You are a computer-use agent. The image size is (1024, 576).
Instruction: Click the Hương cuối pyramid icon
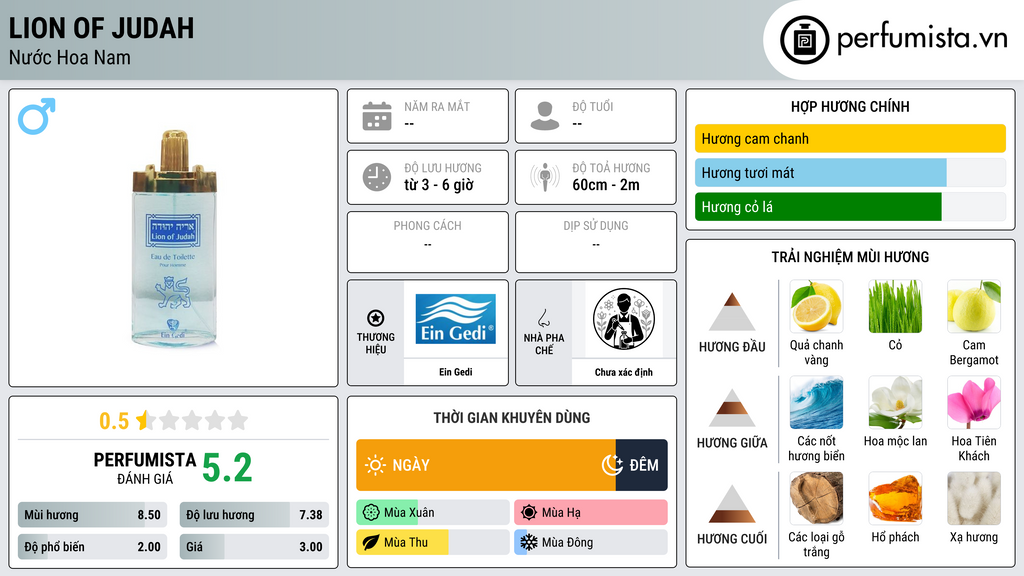tap(732, 504)
